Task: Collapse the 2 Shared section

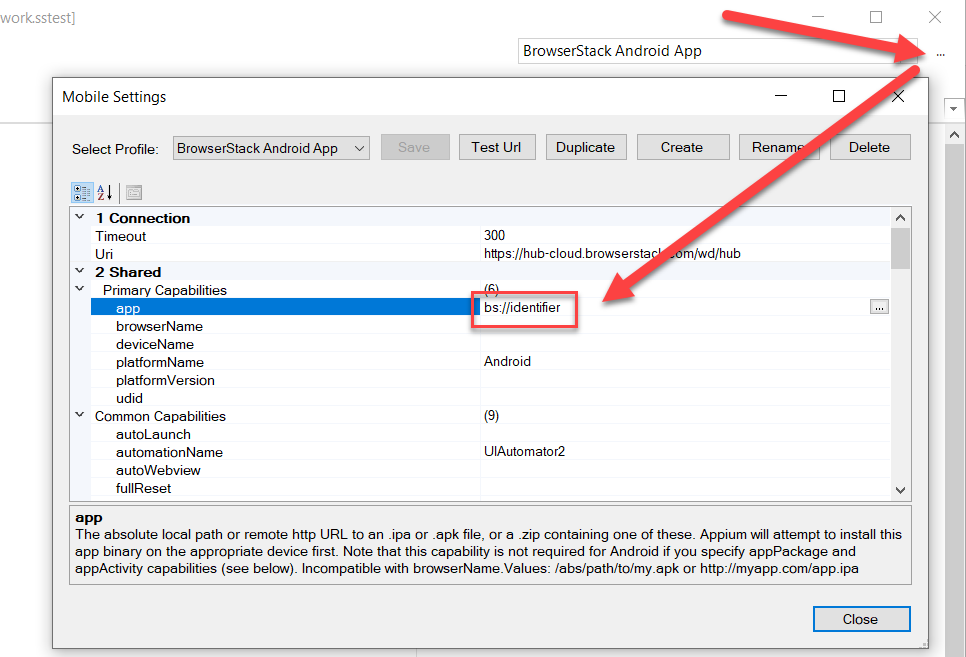Action: pyautogui.click(x=80, y=272)
